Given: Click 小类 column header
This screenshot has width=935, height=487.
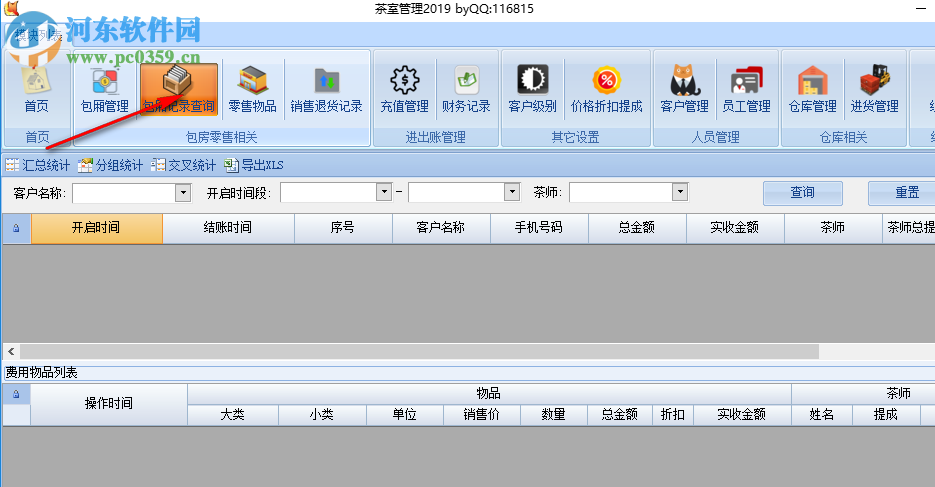Looking at the screenshot, I should point(322,415).
